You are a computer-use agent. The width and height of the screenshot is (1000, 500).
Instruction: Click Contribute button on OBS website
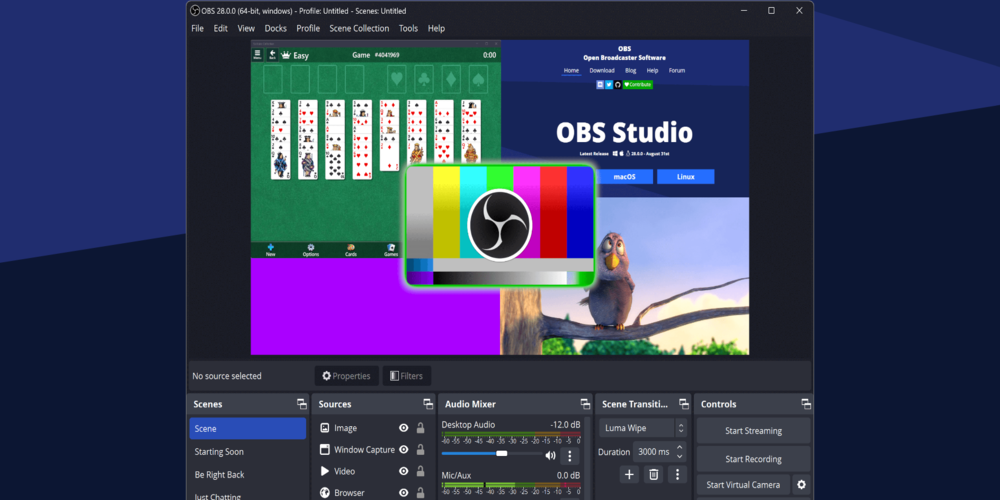[x=638, y=84]
